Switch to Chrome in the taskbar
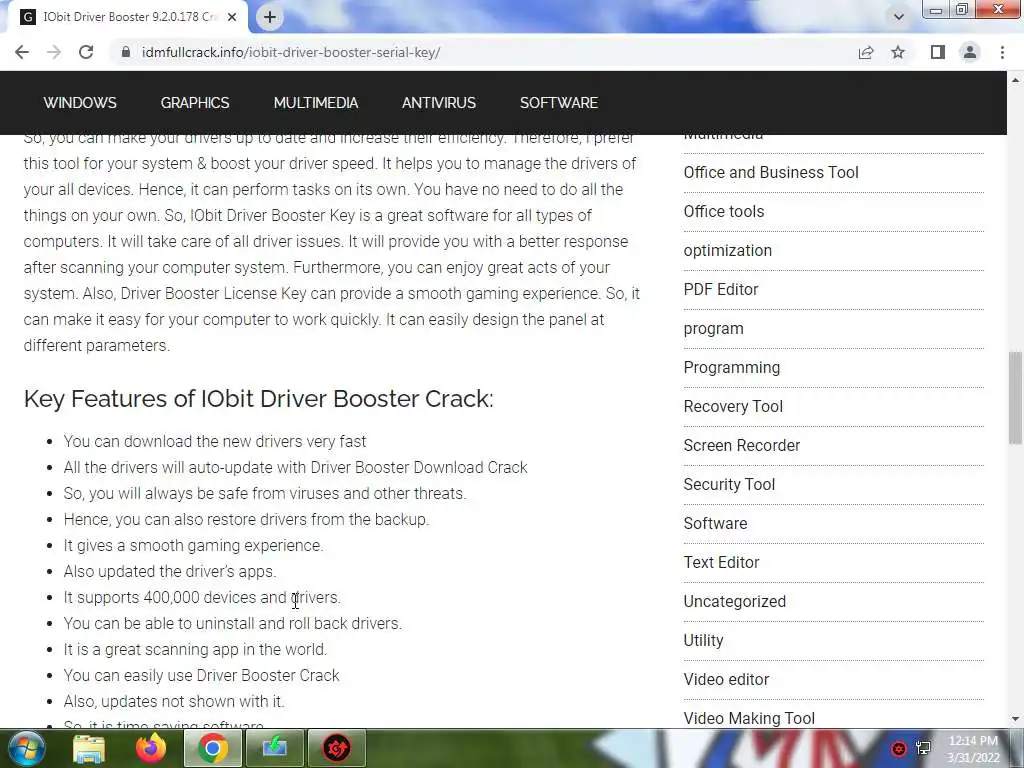 [212, 748]
